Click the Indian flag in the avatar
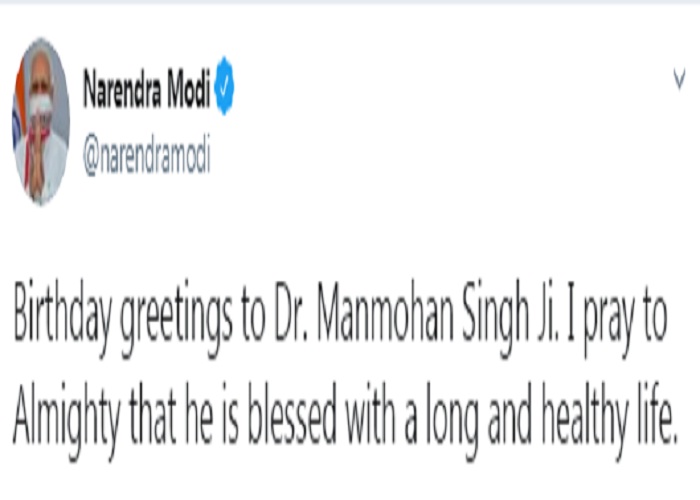The width and height of the screenshot is (700, 500). [19, 112]
